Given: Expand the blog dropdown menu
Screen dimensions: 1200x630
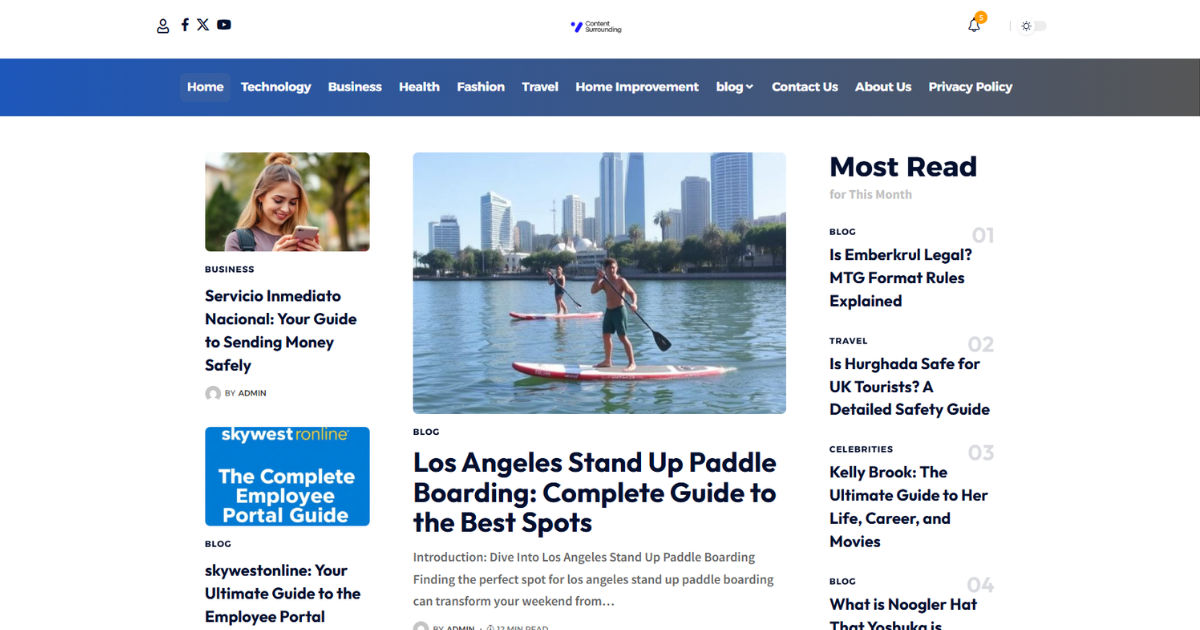Looking at the screenshot, I should [735, 87].
